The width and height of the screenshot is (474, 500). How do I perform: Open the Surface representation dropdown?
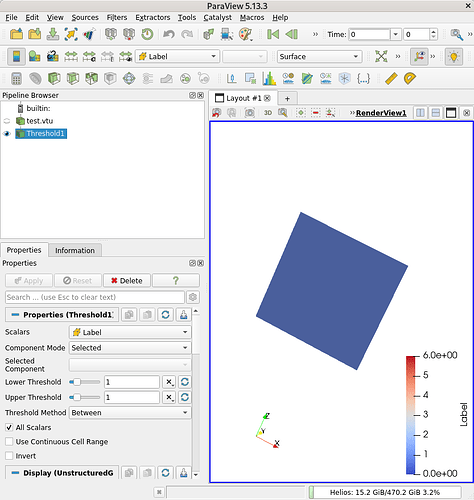click(x=319, y=56)
